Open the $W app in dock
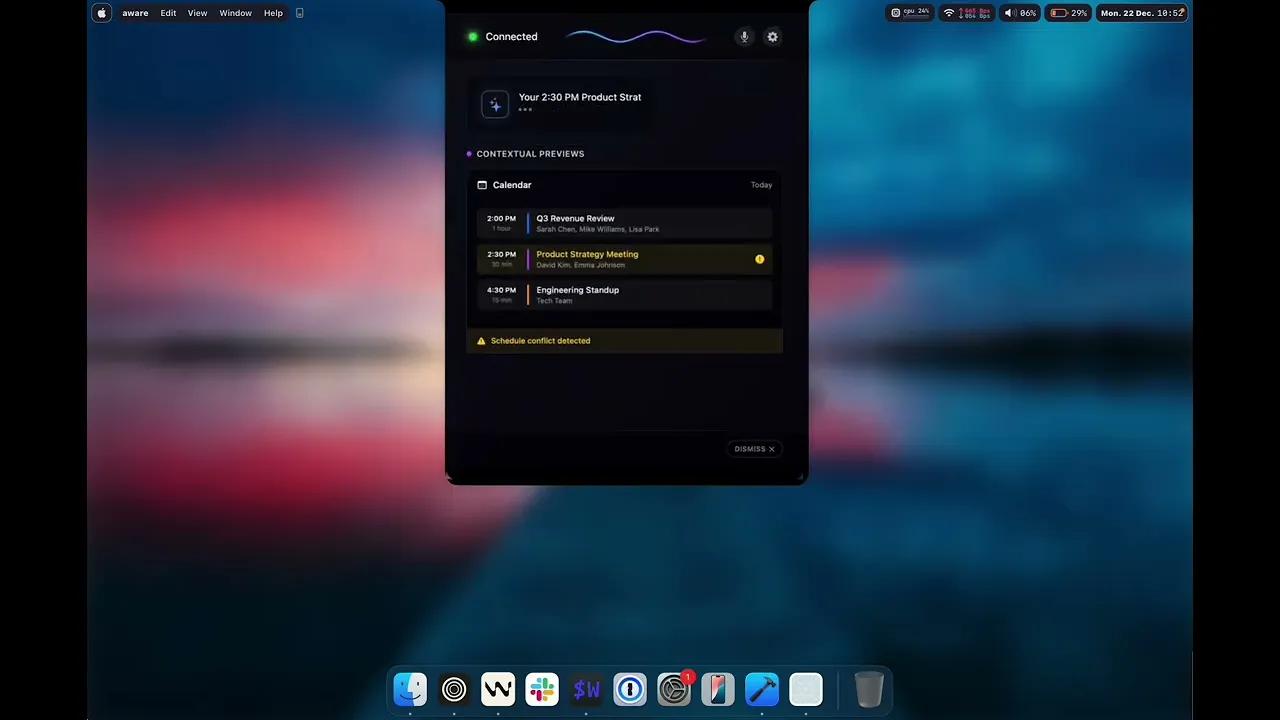 (586, 689)
